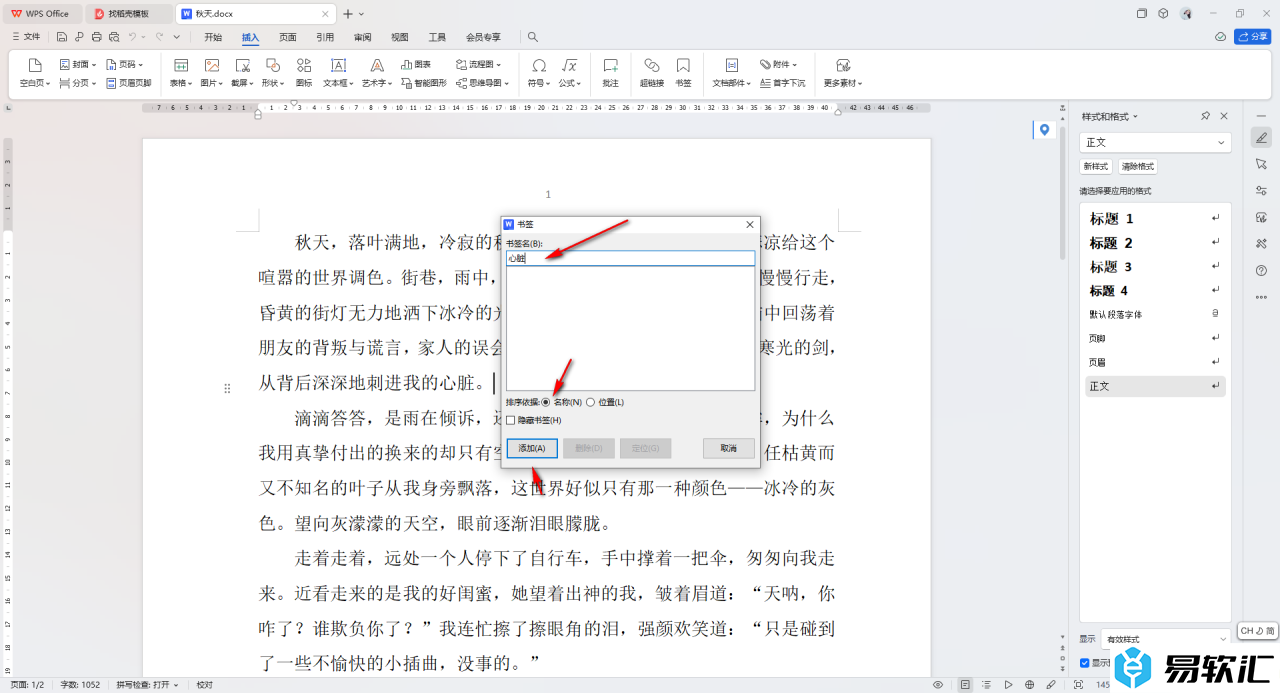Open the Symbol tool
The width and height of the screenshot is (1280, 693).
(539, 72)
